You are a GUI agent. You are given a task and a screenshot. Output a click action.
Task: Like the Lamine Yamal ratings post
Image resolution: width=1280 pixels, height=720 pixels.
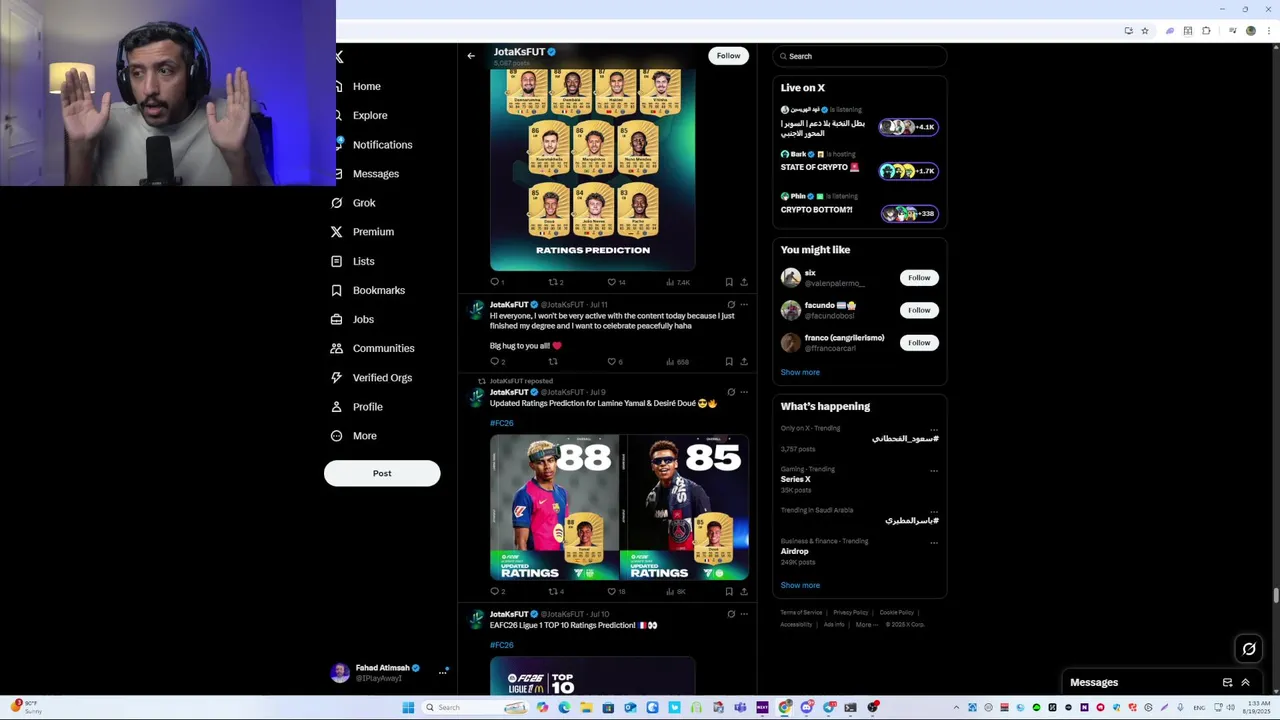pyautogui.click(x=612, y=591)
